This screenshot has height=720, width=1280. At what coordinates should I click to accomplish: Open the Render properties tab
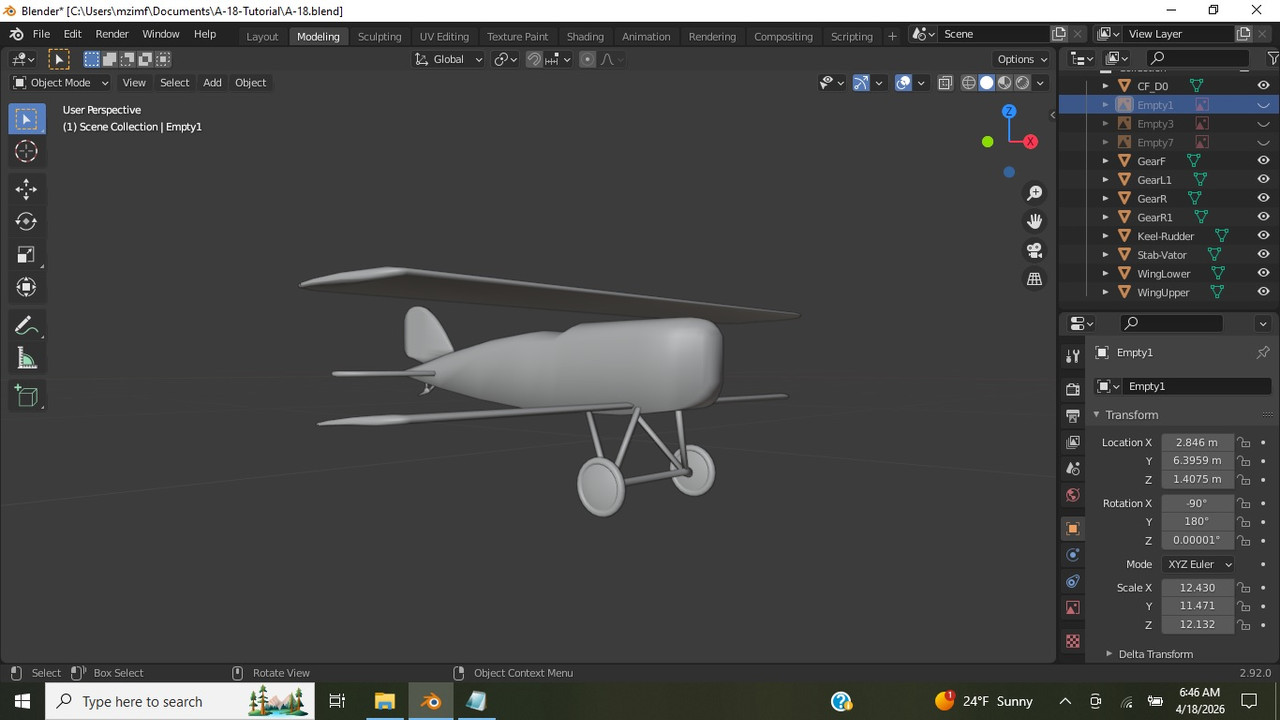point(1073,389)
